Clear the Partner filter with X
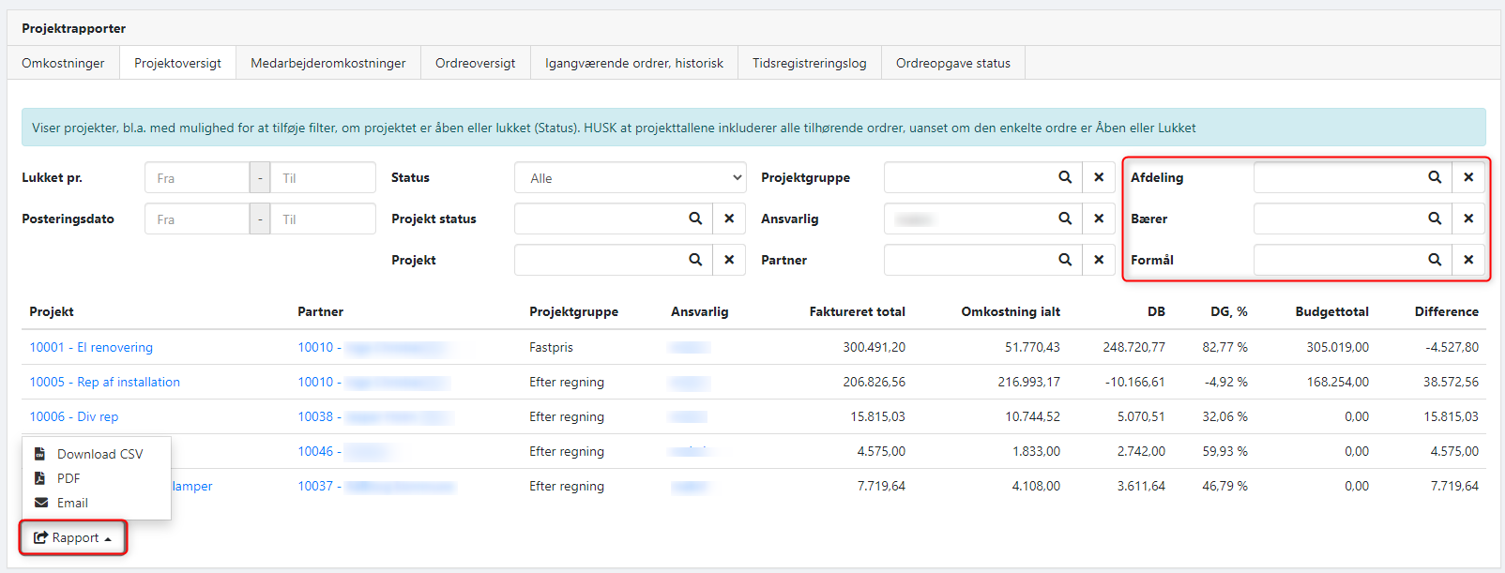The height and width of the screenshot is (573, 1505). coord(1098,260)
